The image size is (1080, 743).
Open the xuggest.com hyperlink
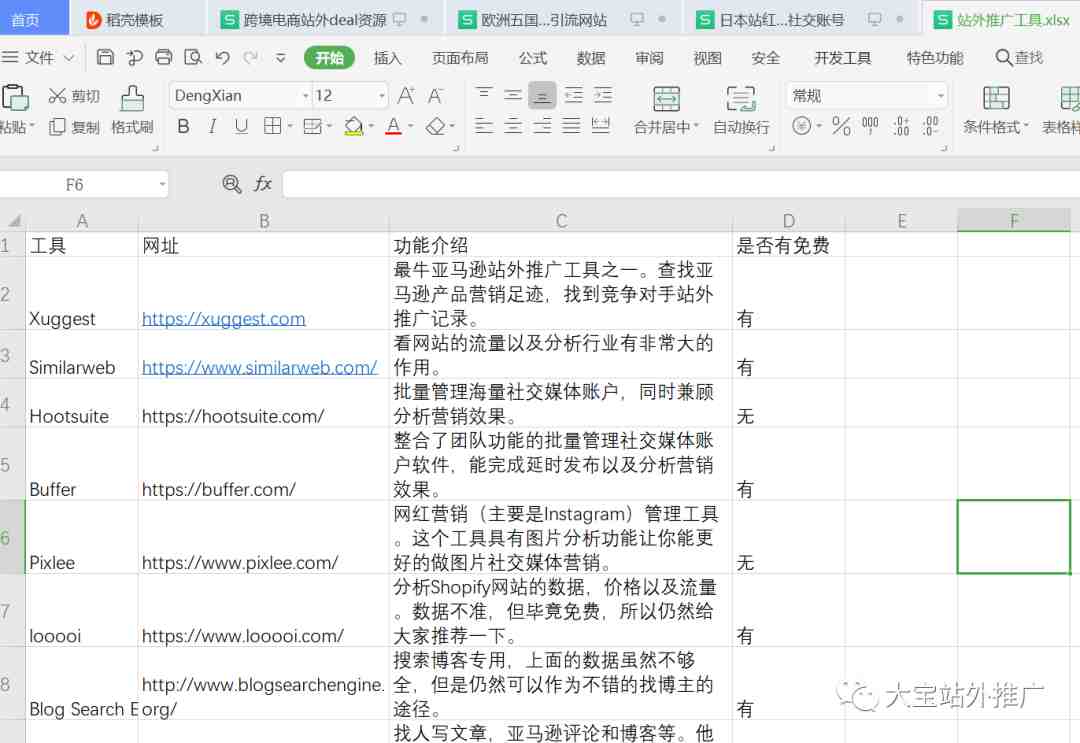(x=223, y=319)
